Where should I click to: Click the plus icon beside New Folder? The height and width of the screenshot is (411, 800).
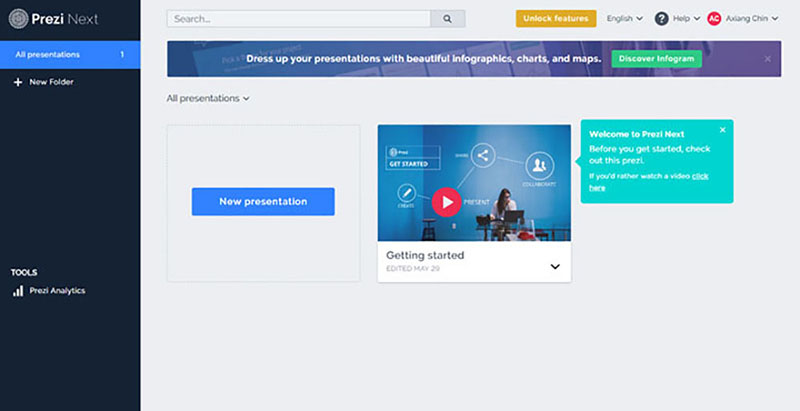click(18, 82)
